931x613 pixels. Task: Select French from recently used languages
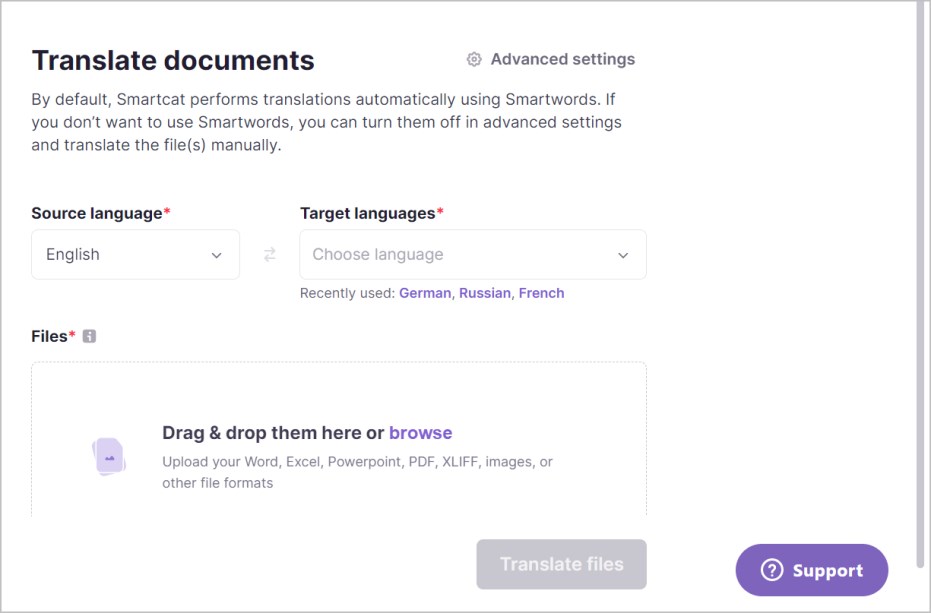click(x=541, y=293)
